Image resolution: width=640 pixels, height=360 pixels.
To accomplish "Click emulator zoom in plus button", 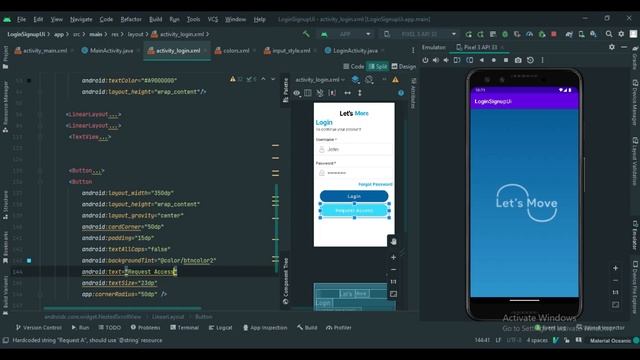I will tap(616, 268).
